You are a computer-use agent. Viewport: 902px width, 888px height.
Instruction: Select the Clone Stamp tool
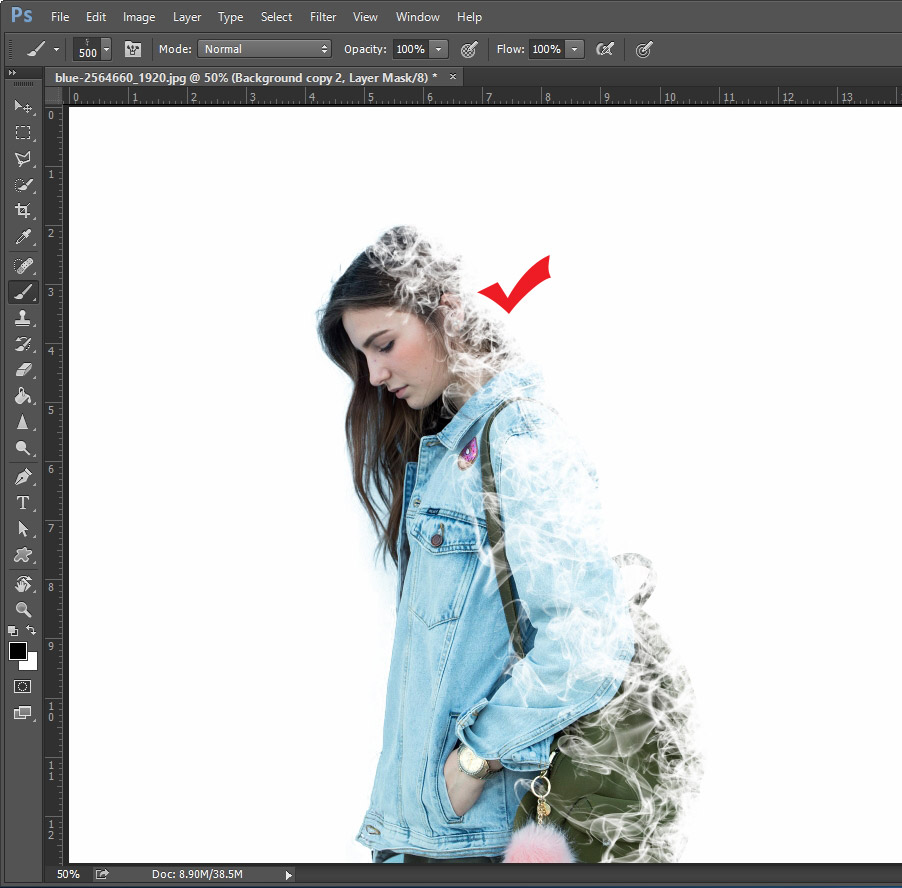tap(23, 318)
